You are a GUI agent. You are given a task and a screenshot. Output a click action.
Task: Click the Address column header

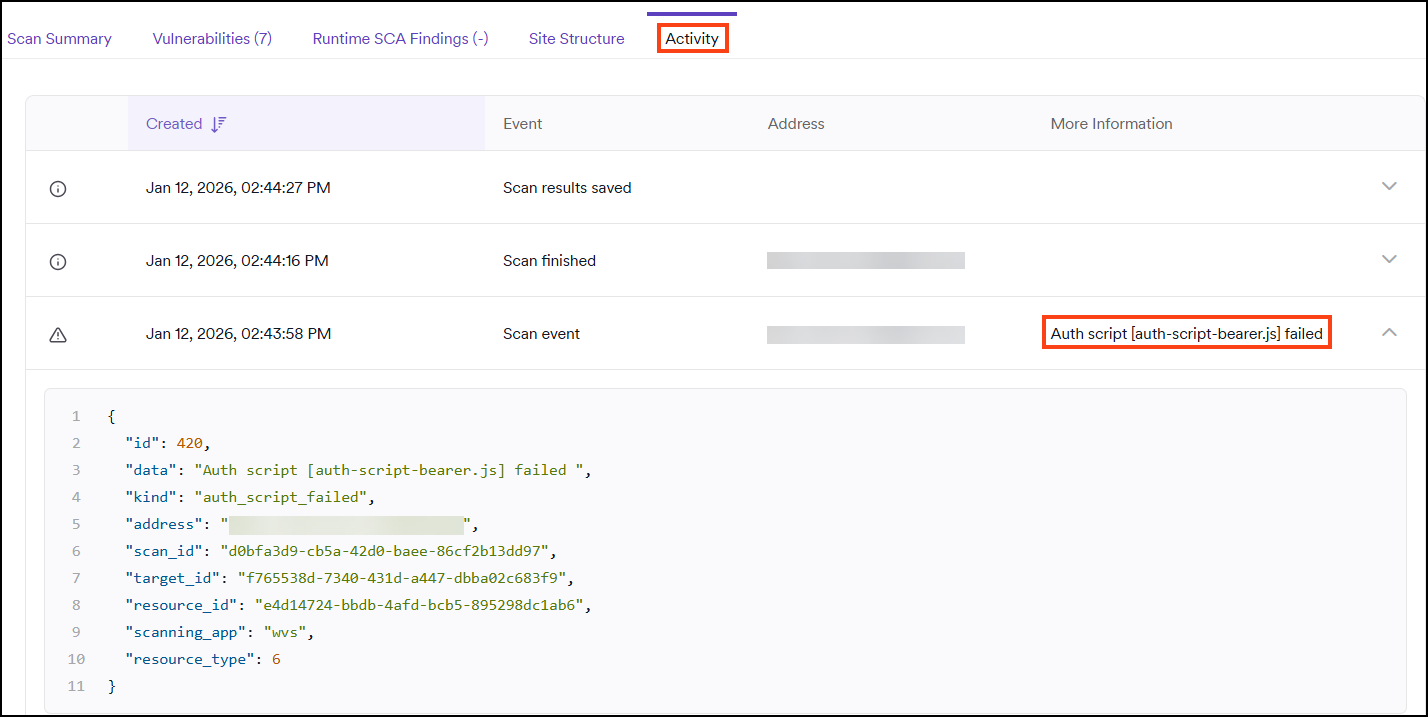click(x=795, y=123)
